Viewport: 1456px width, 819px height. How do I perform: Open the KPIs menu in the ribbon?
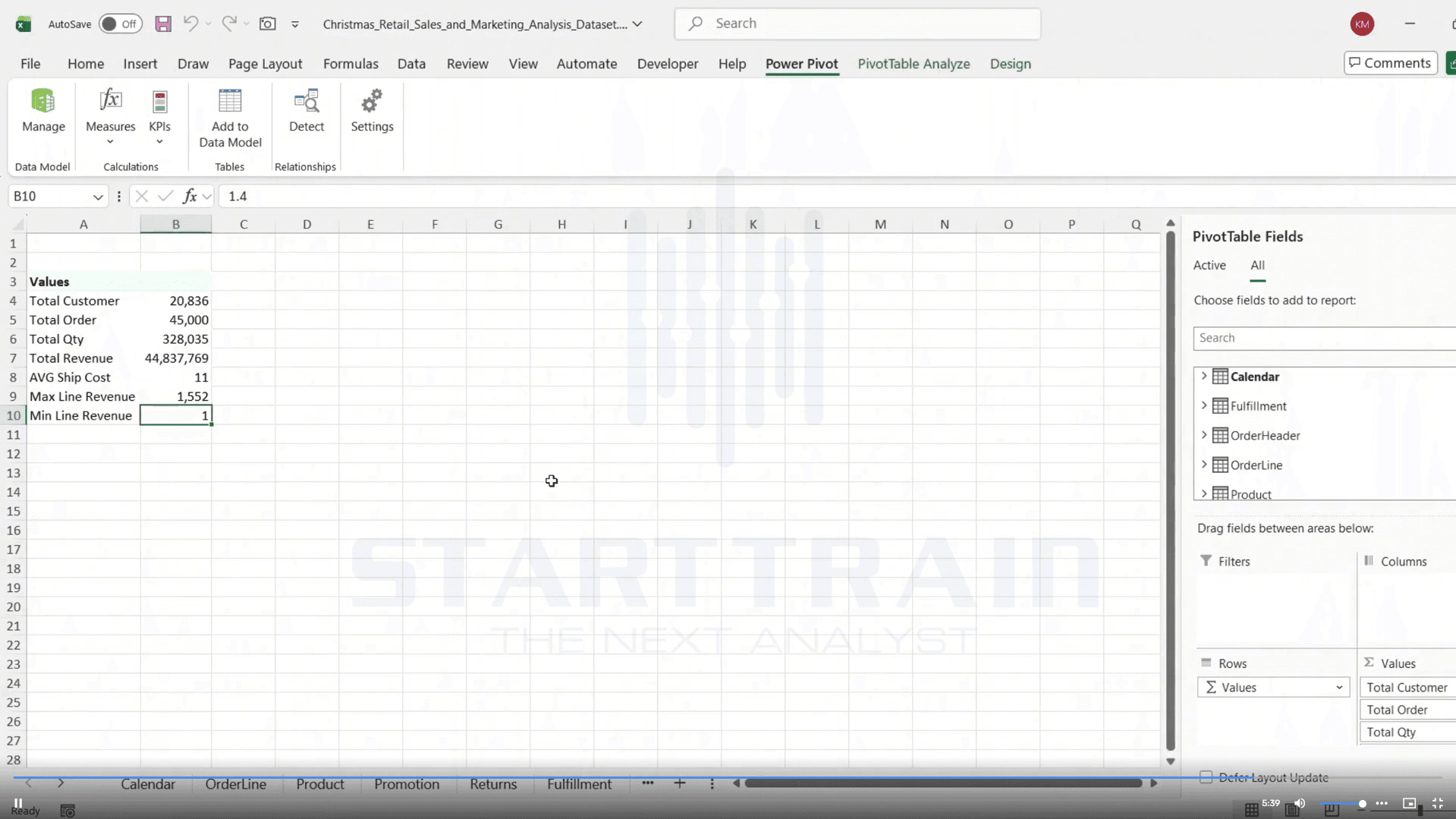159,117
